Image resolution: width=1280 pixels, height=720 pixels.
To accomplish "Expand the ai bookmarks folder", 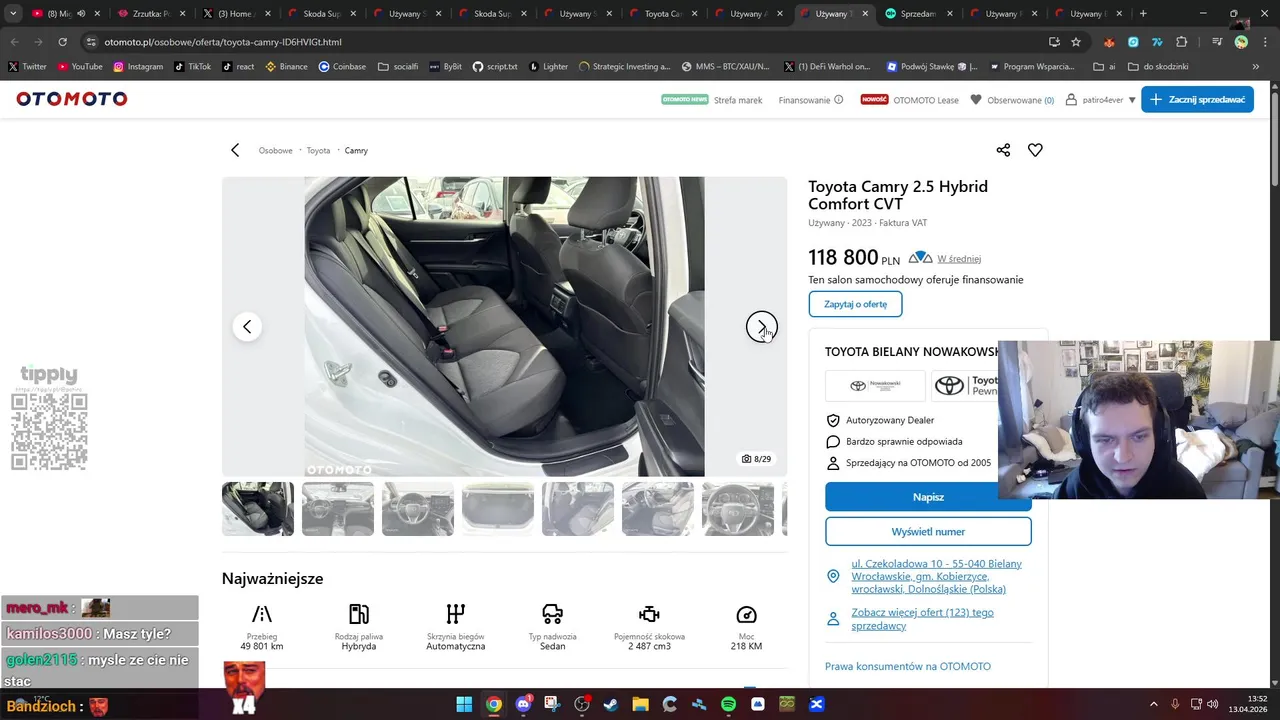I will [1105, 67].
